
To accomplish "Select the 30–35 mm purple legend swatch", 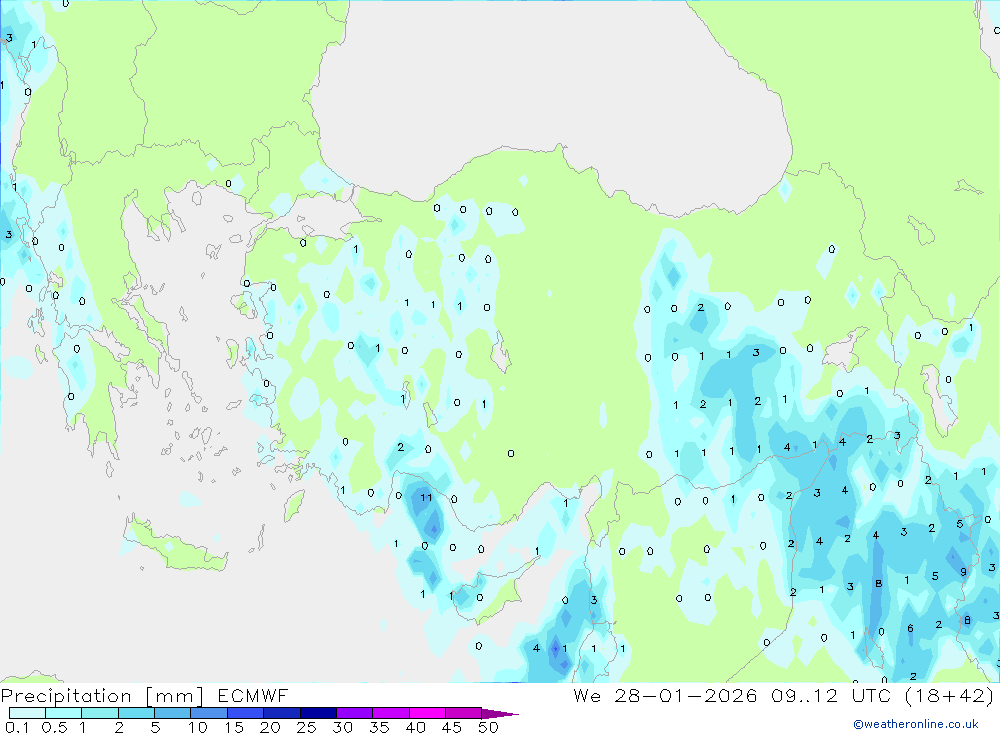I will (355, 713).
